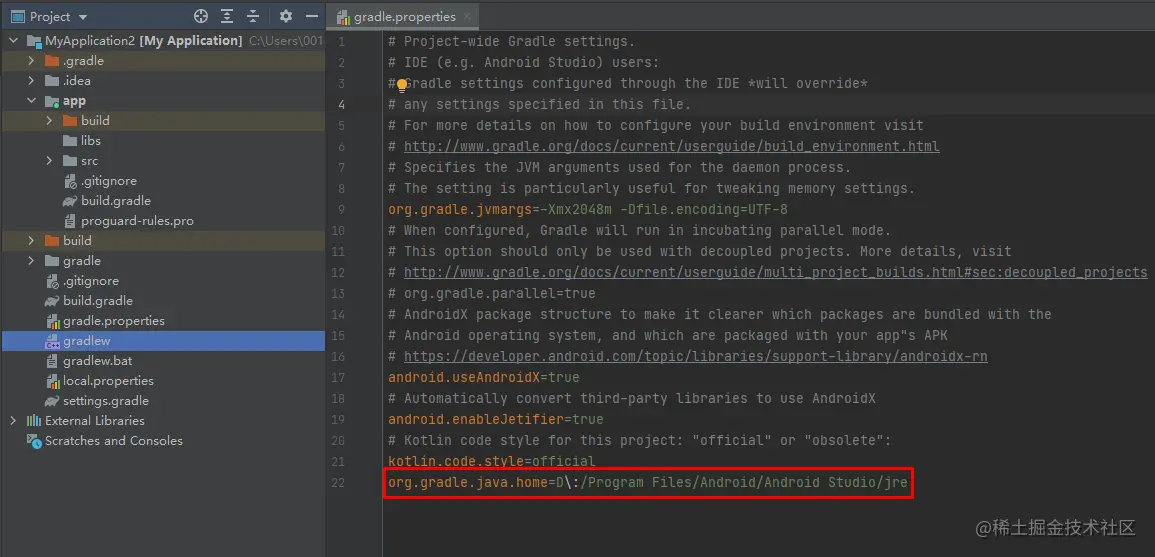Close the gradle.properties tab
The image size is (1155, 557).
[x=468, y=16]
